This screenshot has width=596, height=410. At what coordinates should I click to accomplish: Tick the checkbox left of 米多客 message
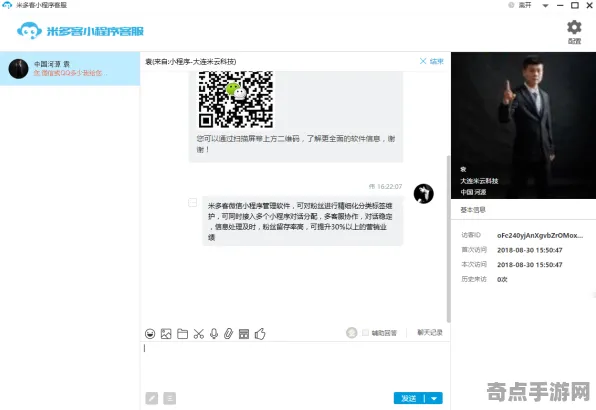[193, 203]
